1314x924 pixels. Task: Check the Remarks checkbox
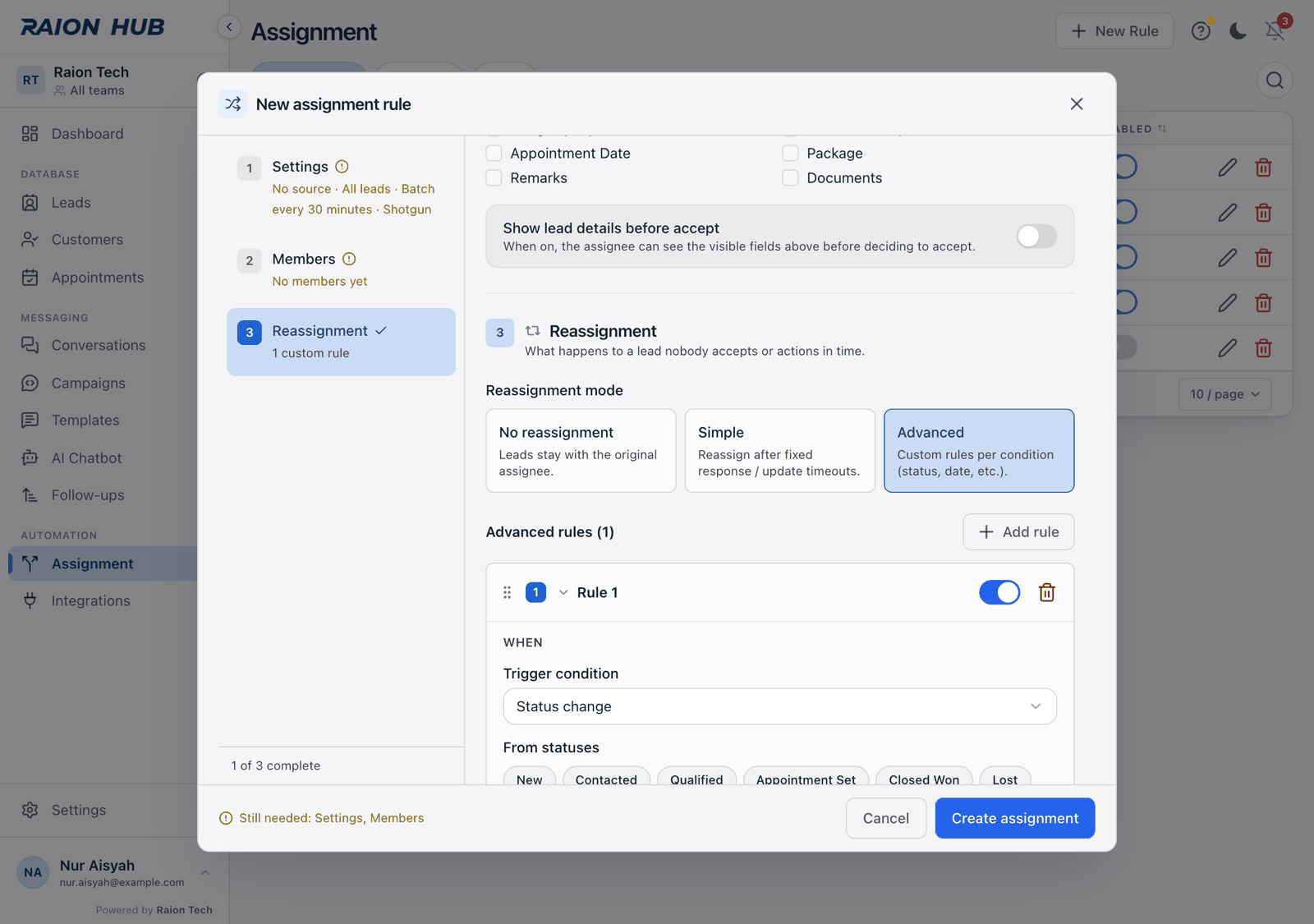tap(494, 178)
